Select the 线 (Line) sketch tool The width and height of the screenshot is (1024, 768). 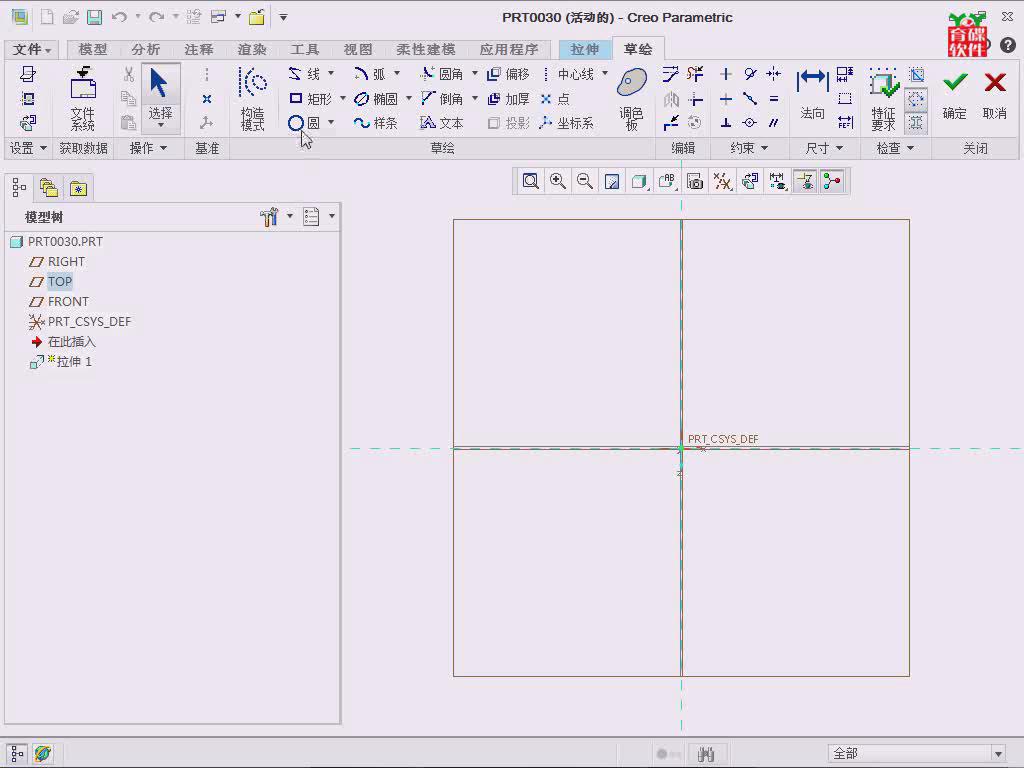[304, 74]
